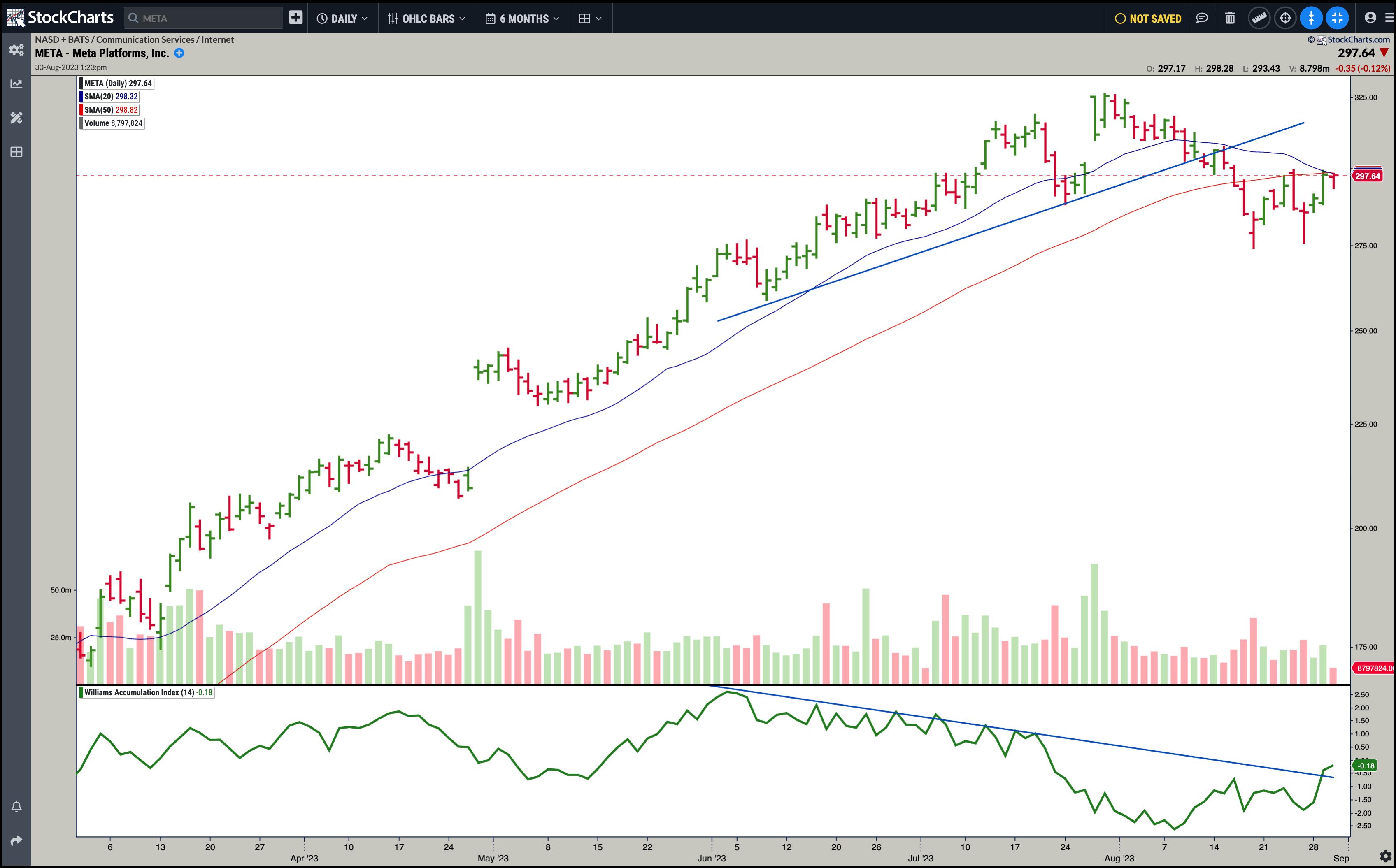Open the OHLC BARS chart type dropdown
This screenshot has width=1396, height=868.
pyautogui.click(x=427, y=19)
